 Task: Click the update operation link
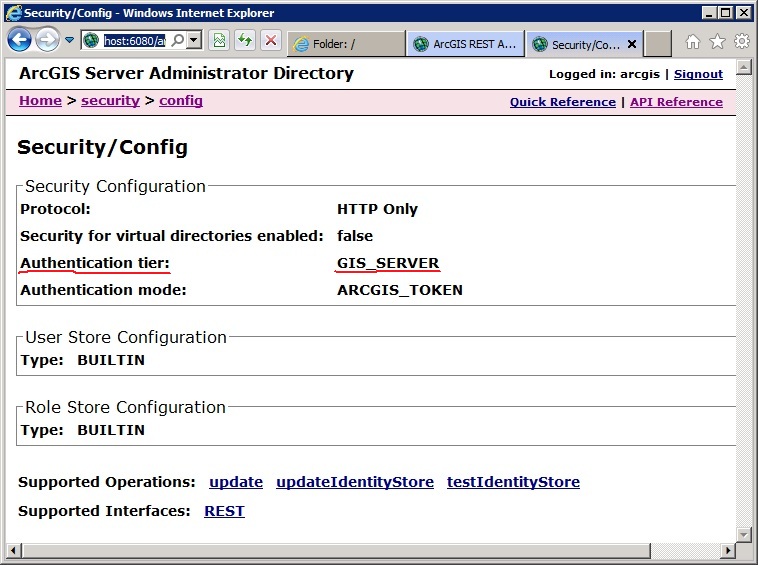[x=236, y=482]
